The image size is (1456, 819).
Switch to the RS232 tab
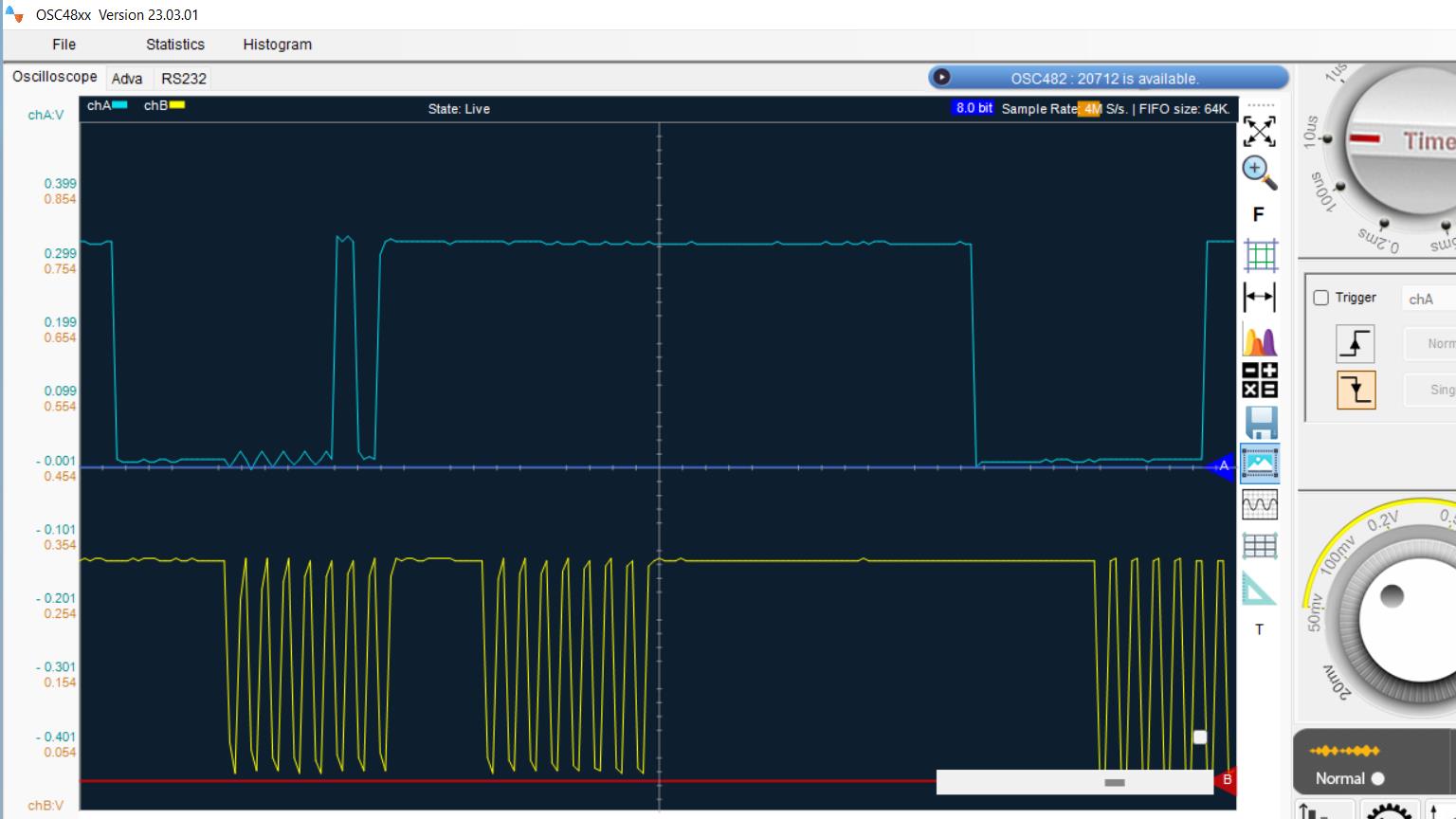tap(184, 79)
